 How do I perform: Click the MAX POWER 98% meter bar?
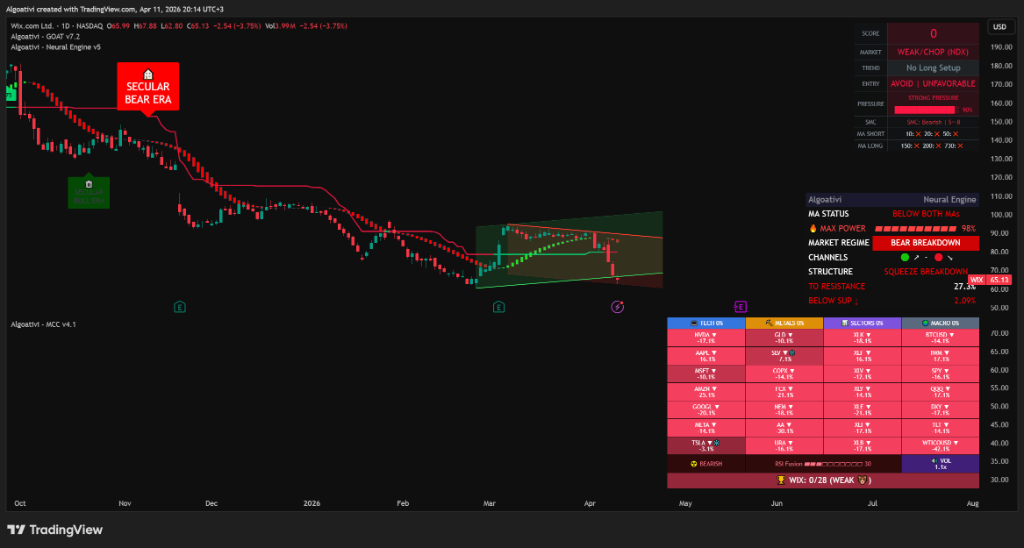point(916,229)
